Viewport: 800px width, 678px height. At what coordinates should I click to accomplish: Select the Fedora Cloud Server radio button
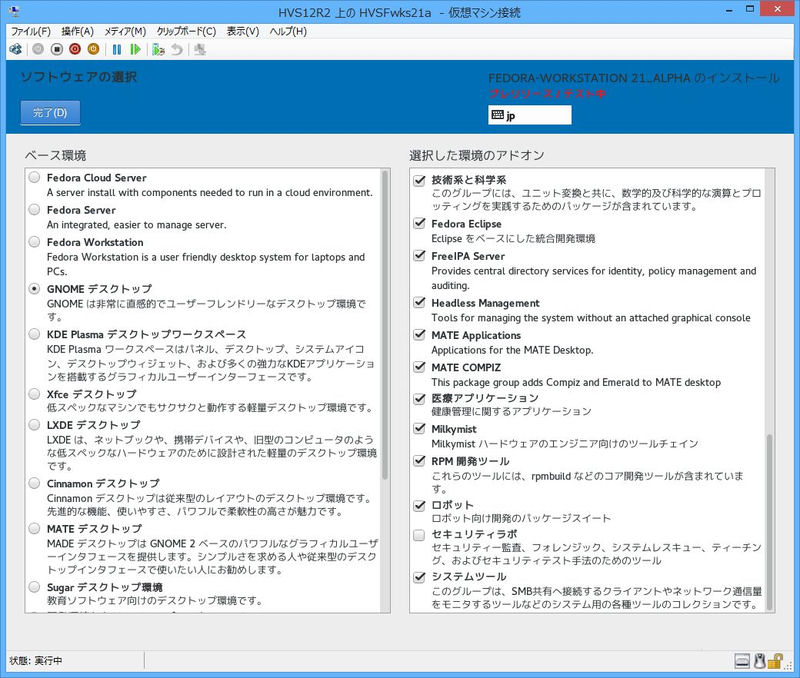point(34,178)
